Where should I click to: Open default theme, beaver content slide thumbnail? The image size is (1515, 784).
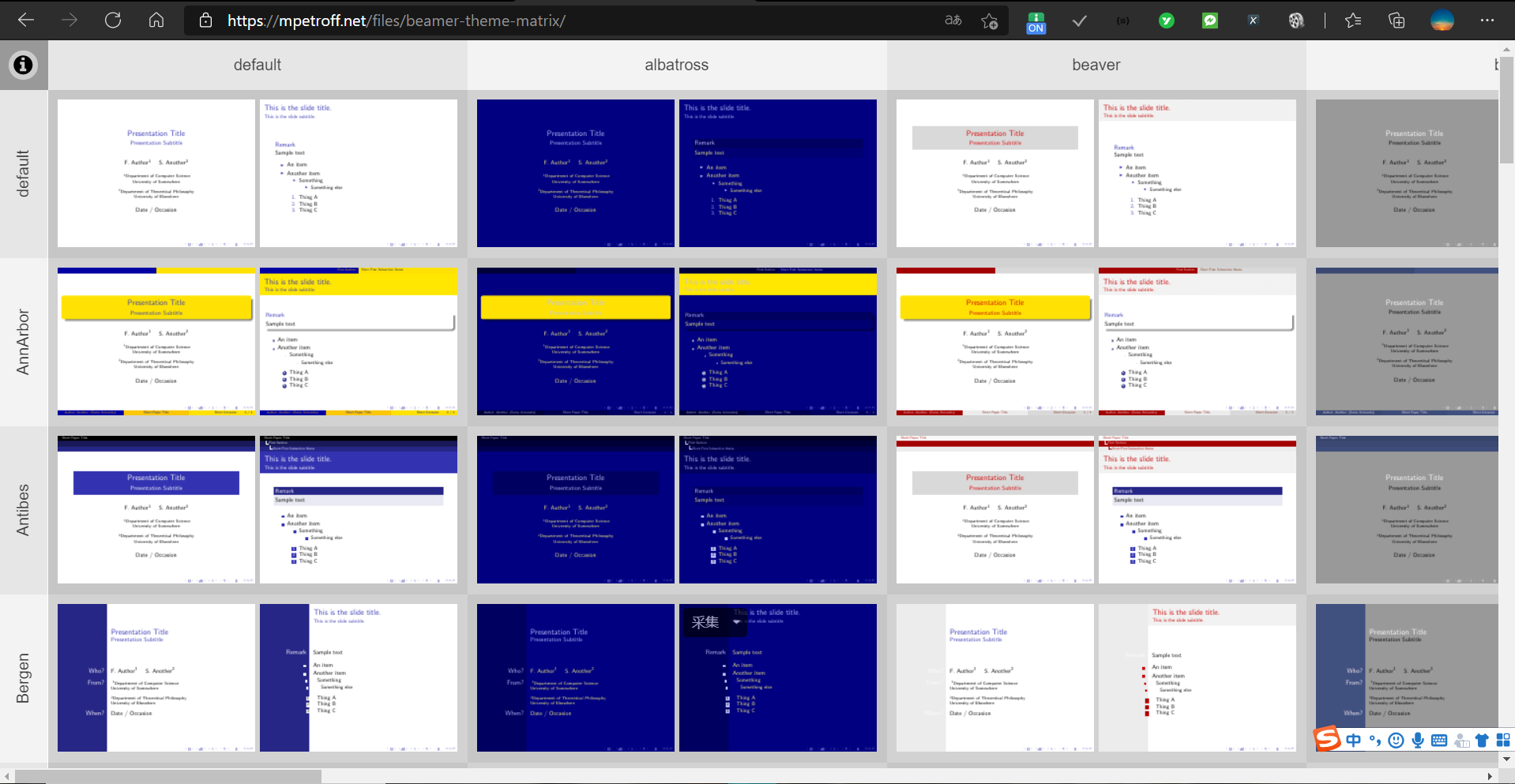coord(1197,173)
